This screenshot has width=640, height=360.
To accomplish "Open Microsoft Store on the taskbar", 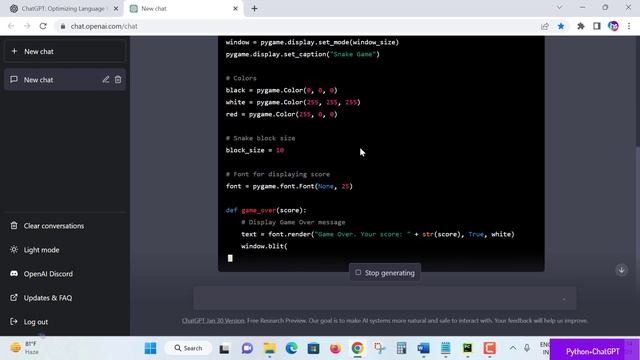I will click(313, 348).
